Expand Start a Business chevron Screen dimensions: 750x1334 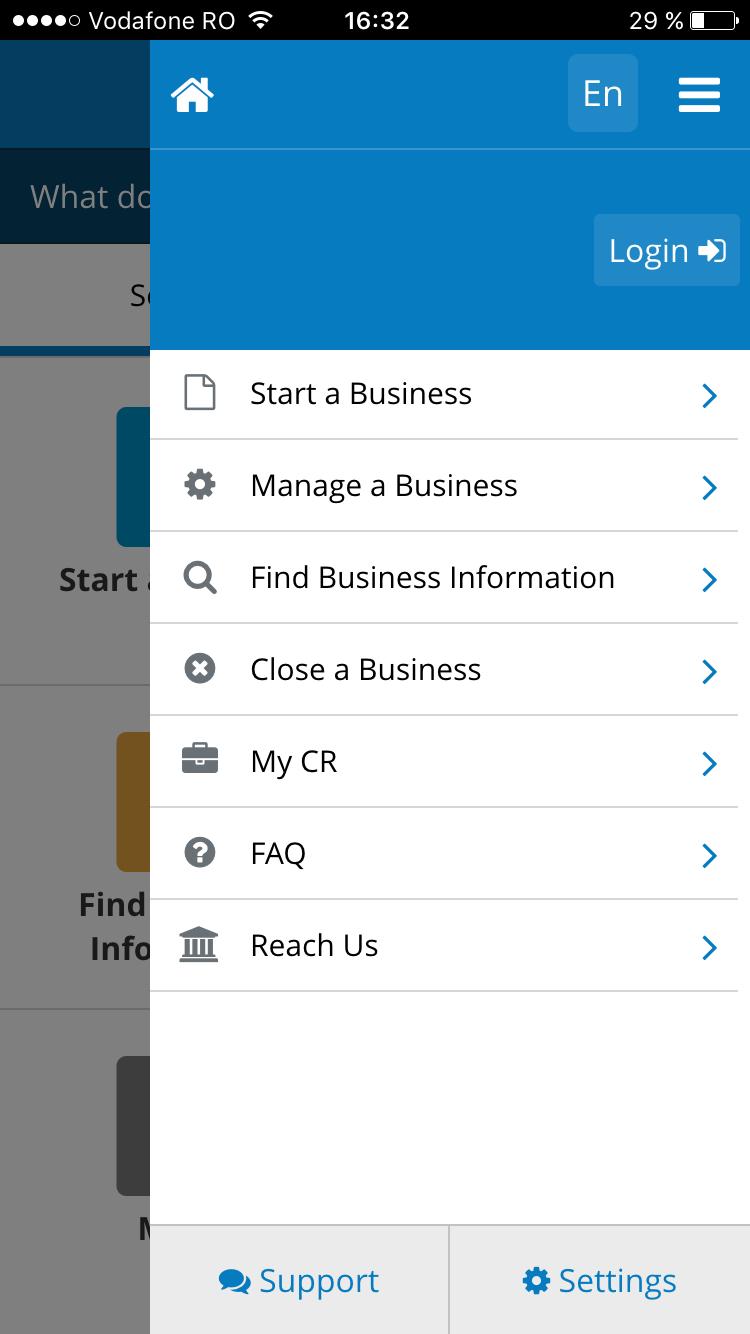click(709, 395)
